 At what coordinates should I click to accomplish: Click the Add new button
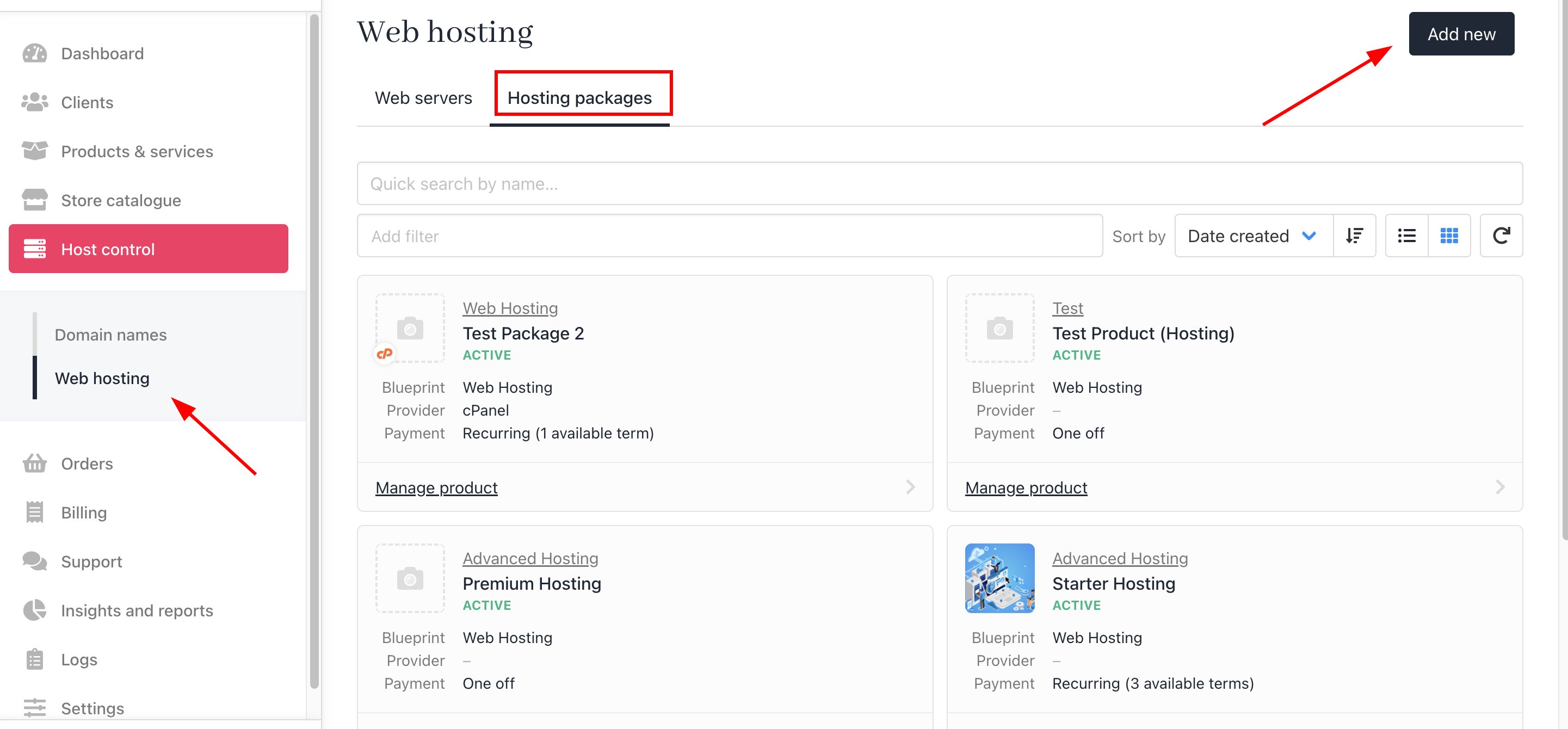1461,34
